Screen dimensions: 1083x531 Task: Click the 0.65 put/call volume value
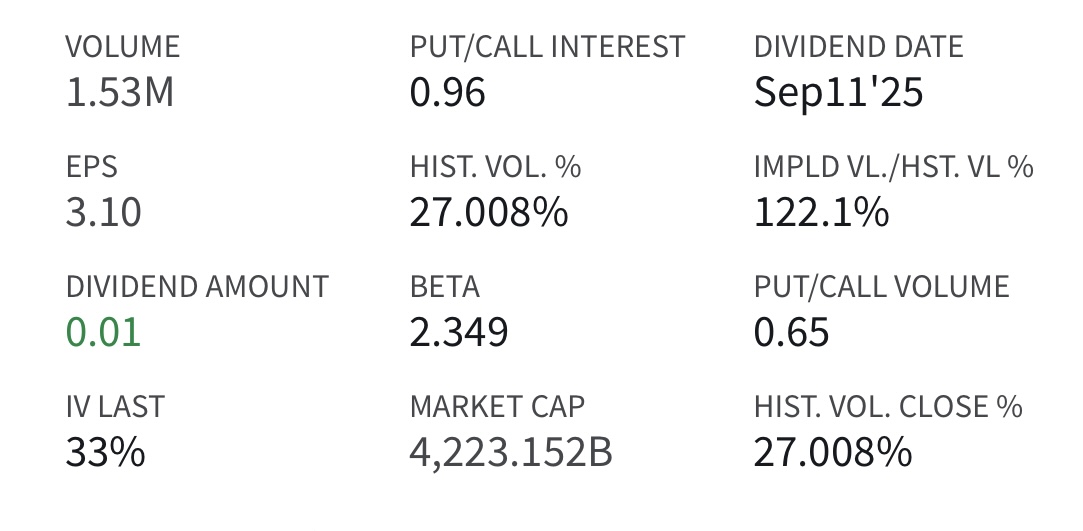coord(792,332)
